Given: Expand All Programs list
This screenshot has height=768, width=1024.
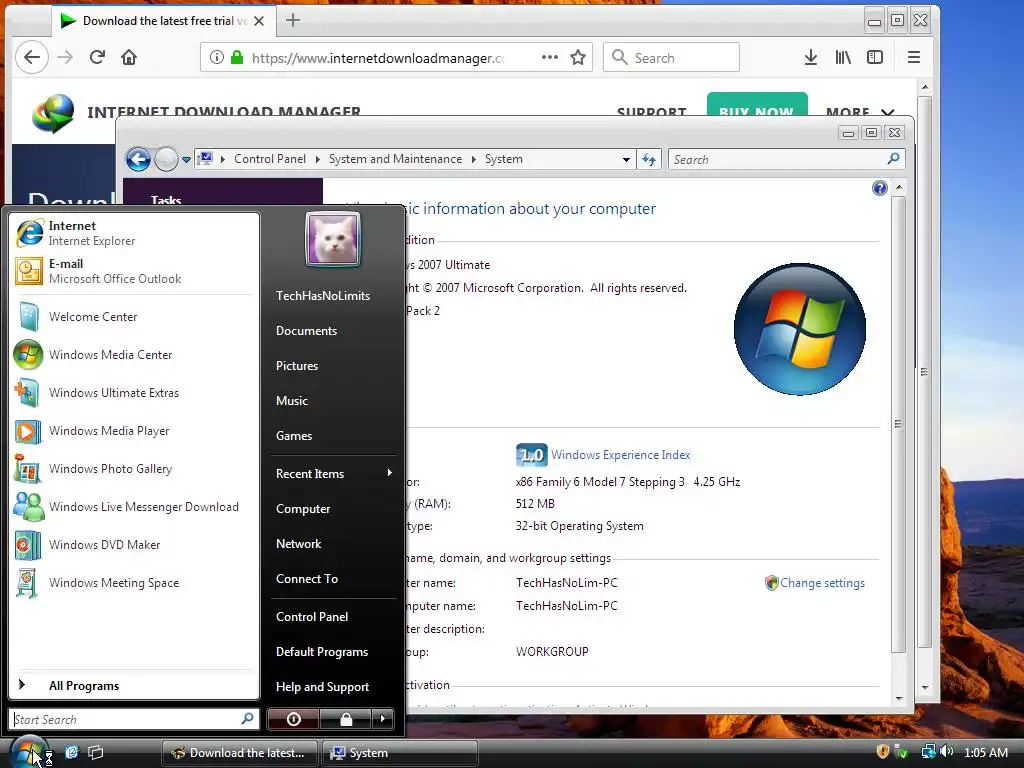Looking at the screenshot, I should point(134,685).
